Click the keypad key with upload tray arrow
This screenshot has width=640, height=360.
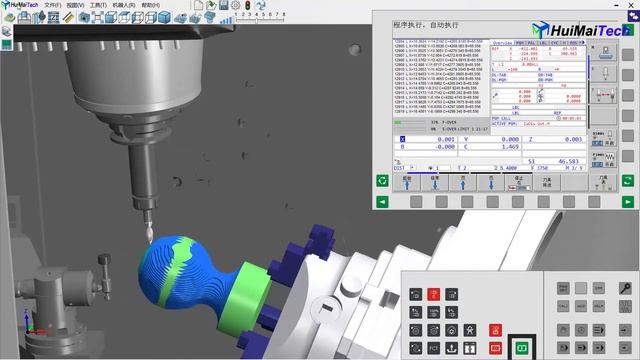451,348
